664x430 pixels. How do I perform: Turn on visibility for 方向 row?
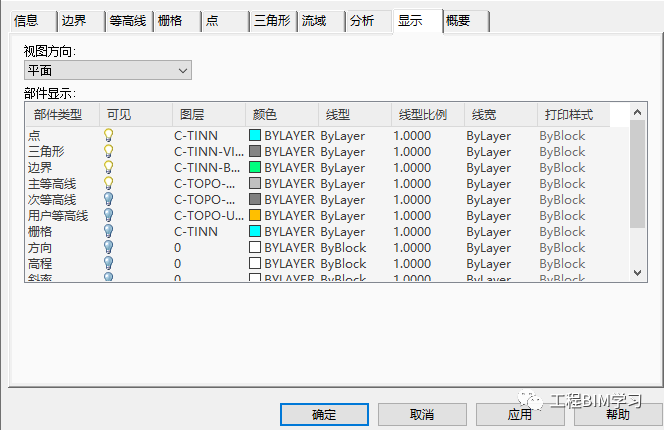pyautogui.click(x=108, y=247)
